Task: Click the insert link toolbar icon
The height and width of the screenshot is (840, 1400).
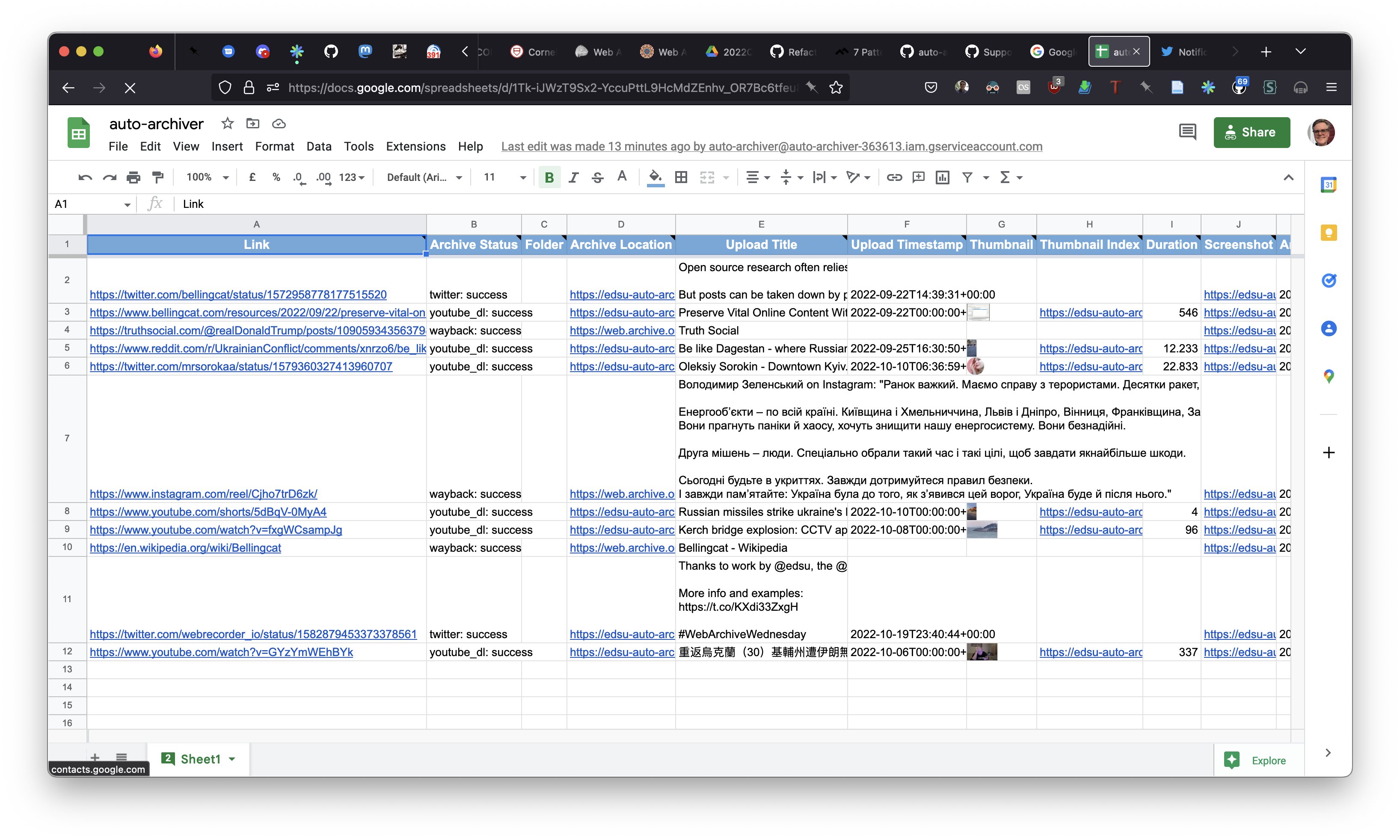Action: 894,177
